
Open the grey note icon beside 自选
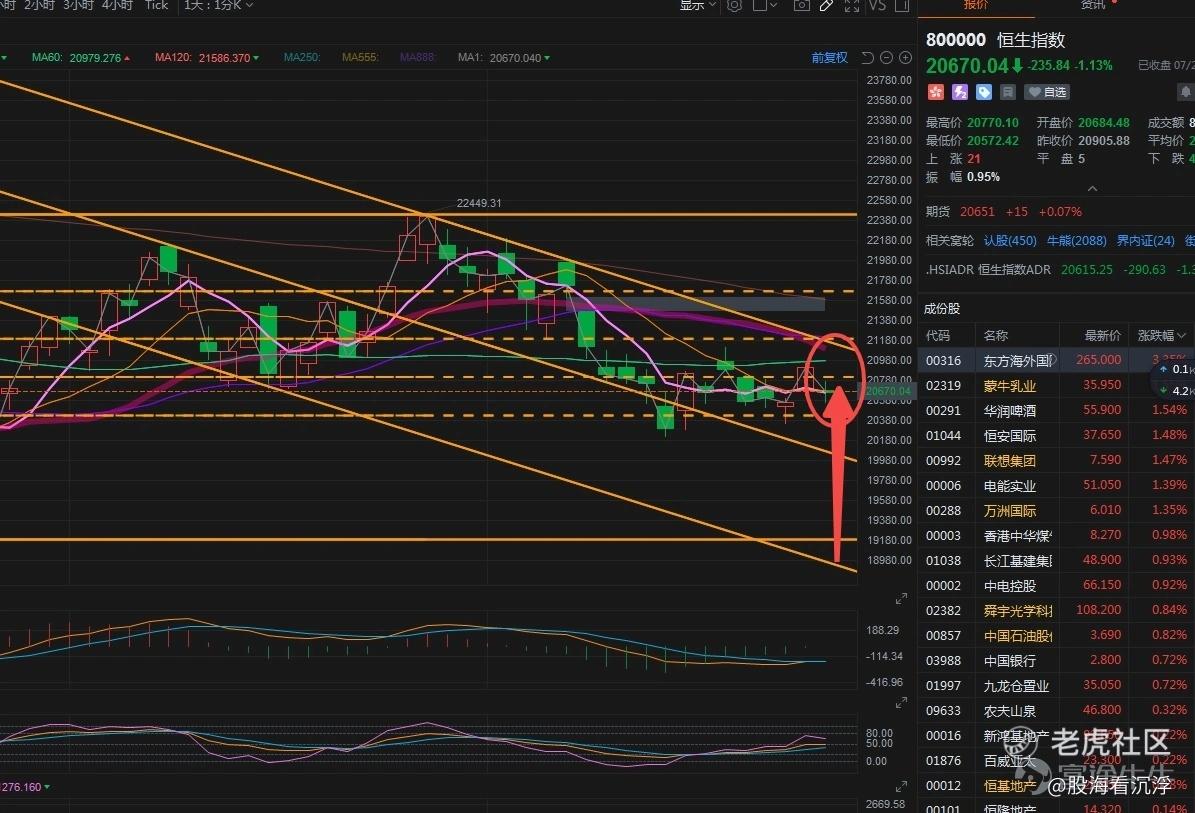[x=1008, y=92]
